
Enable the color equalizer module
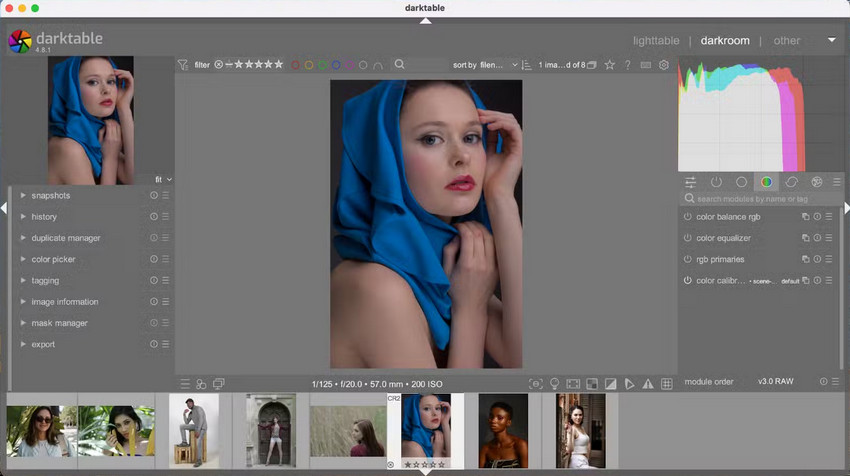click(x=687, y=237)
